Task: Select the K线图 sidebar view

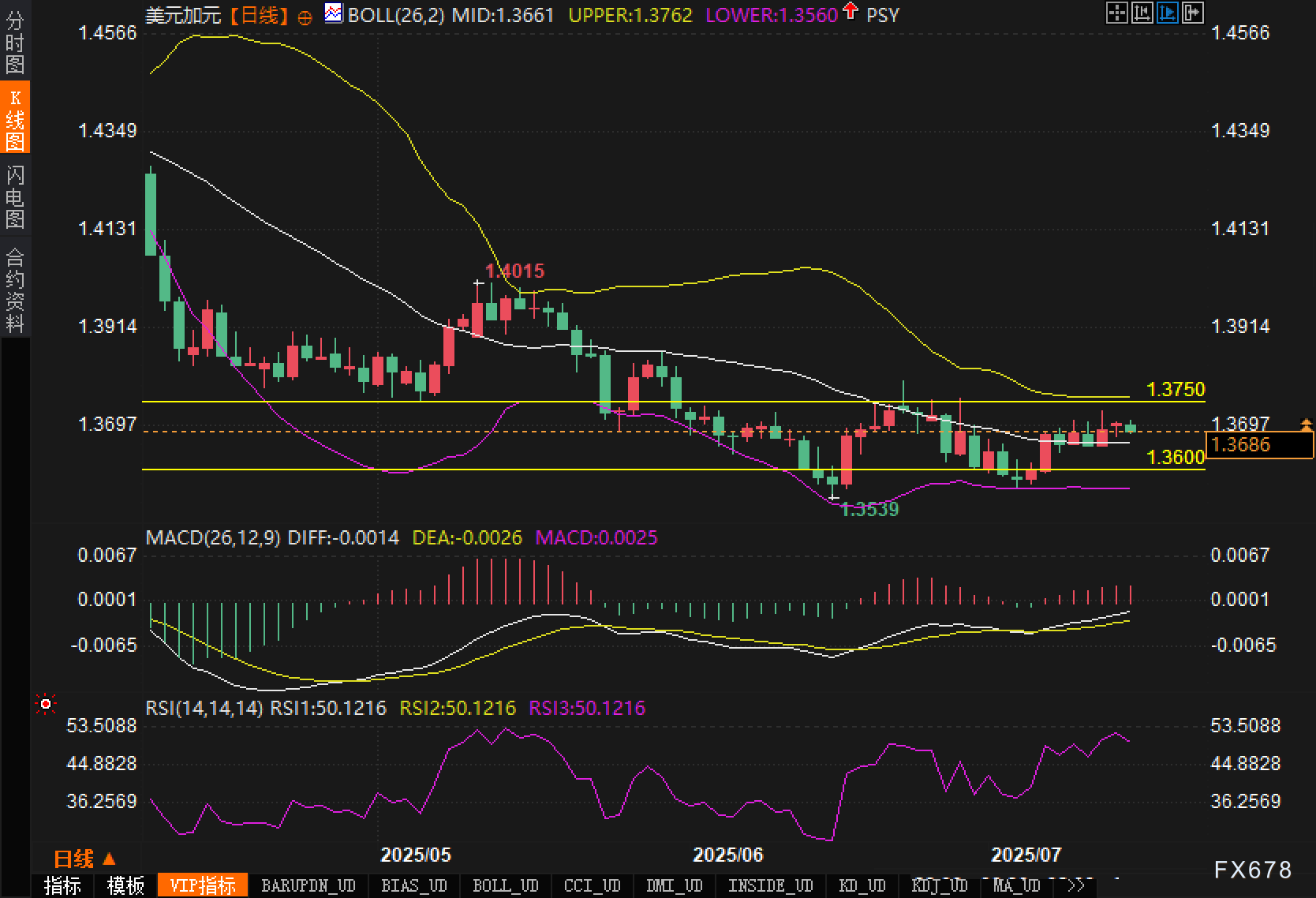Action: pyautogui.click(x=15, y=118)
